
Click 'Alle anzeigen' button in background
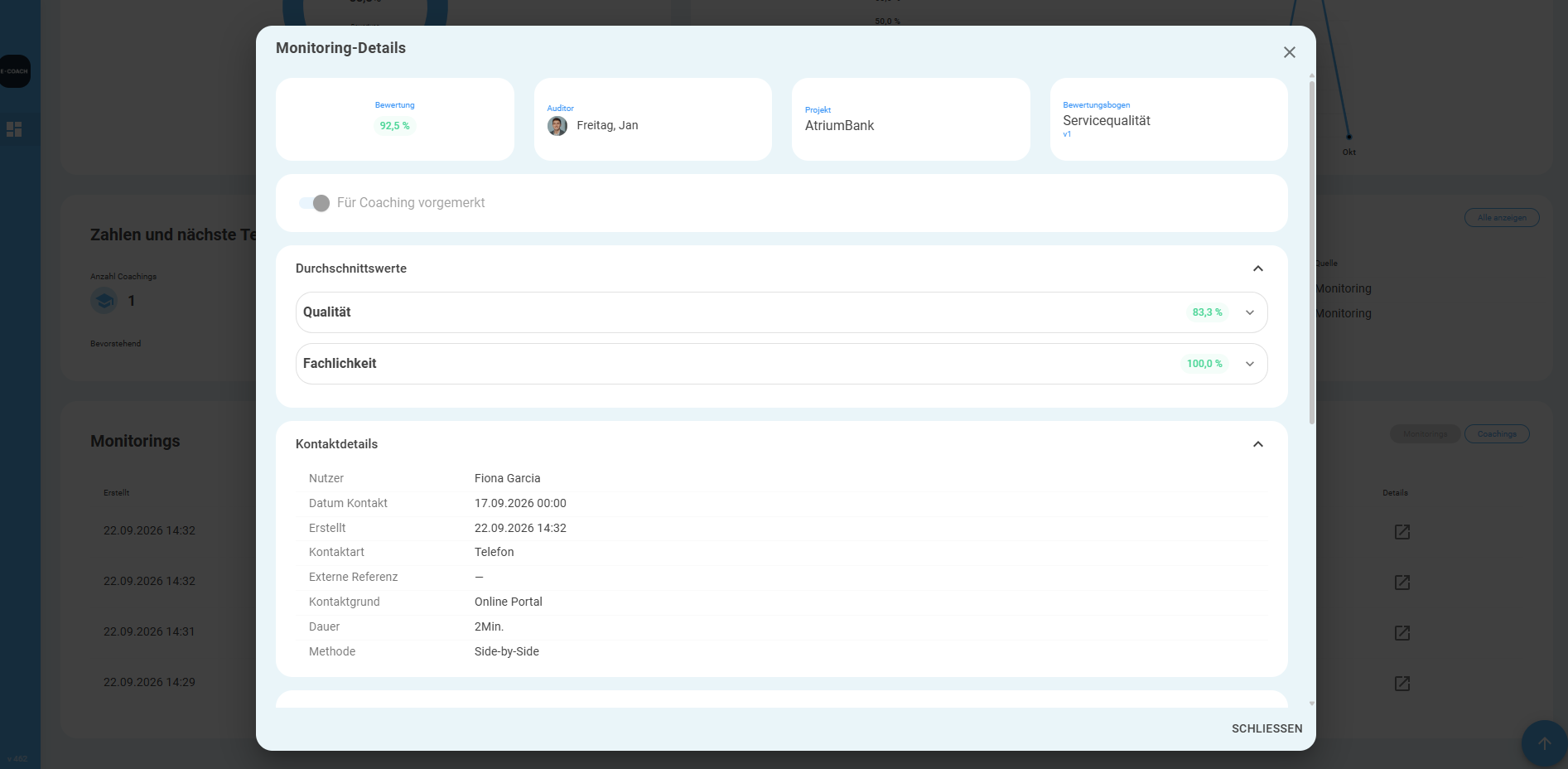click(x=1502, y=218)
